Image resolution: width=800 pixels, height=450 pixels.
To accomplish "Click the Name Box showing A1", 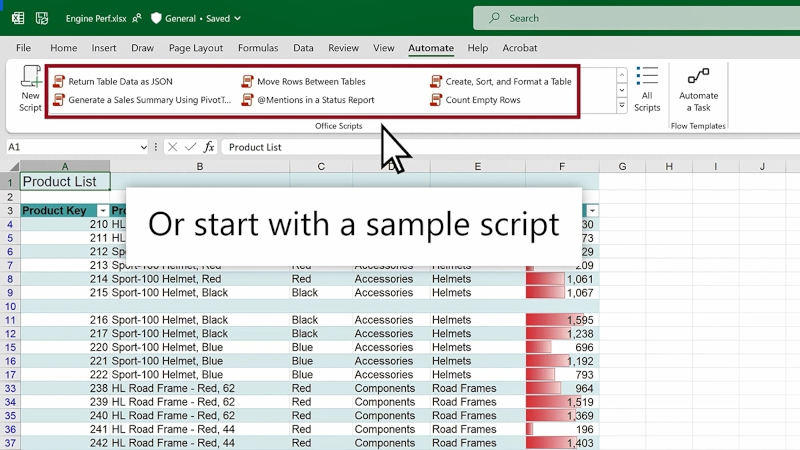I will click(x=71, y=147).
